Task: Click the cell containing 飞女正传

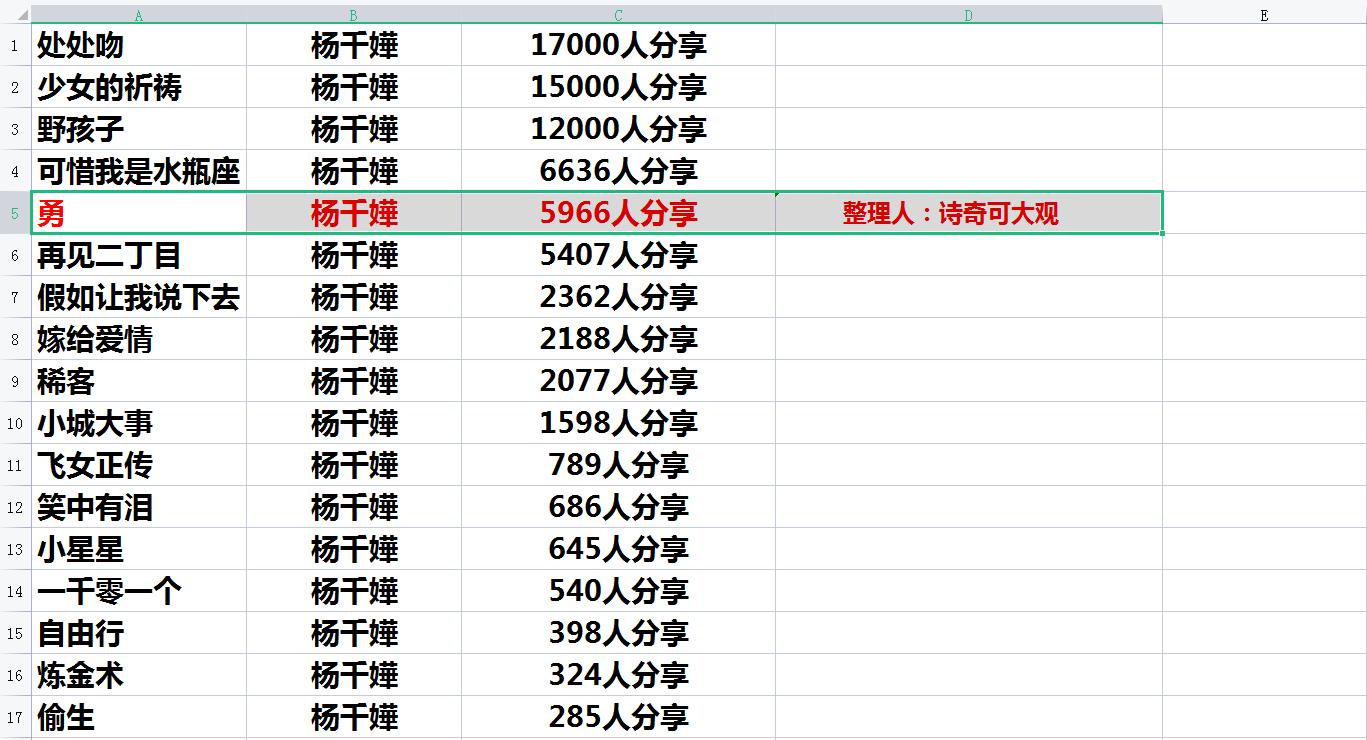Action: point(139,465)
